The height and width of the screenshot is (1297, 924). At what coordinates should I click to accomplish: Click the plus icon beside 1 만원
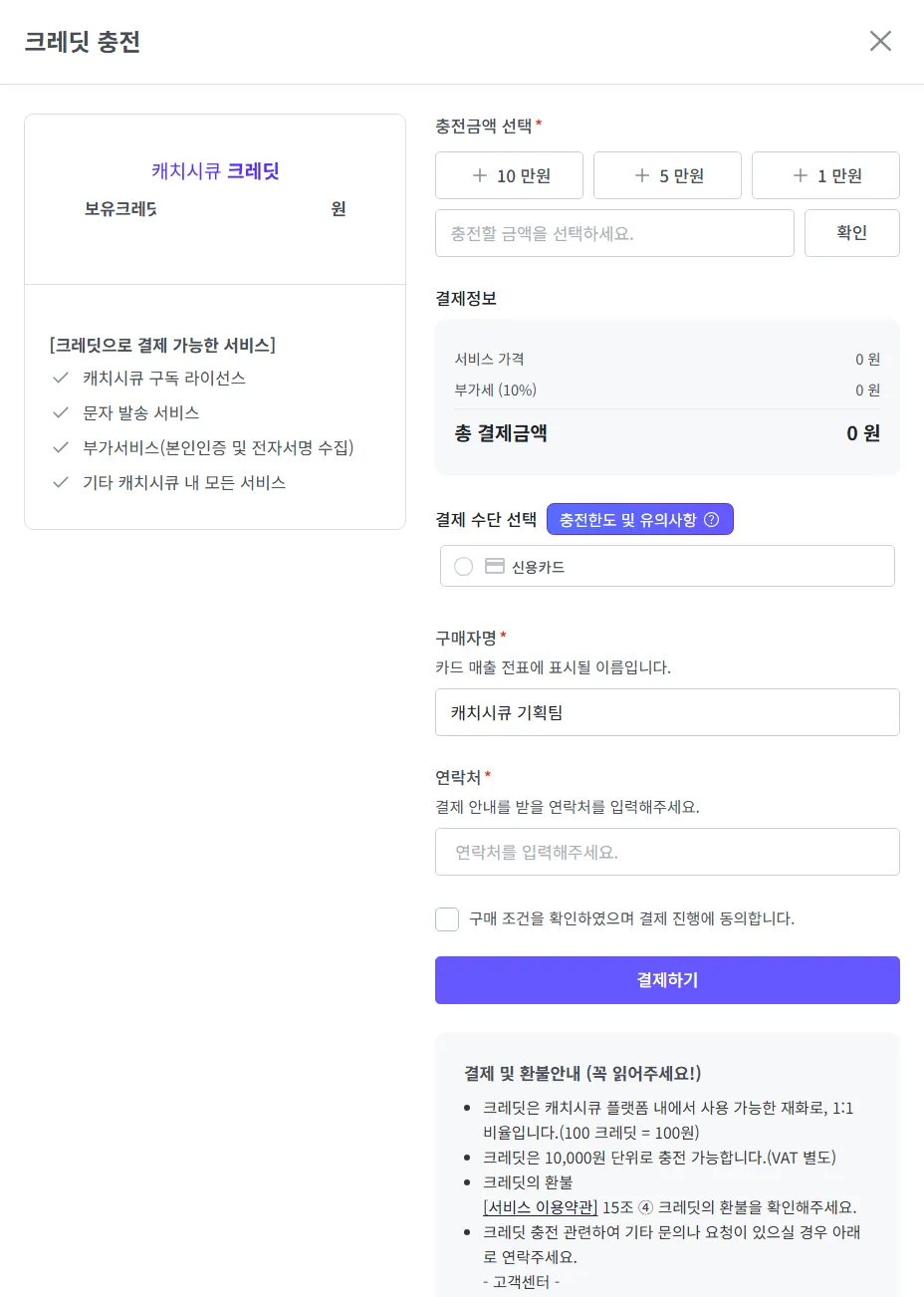pyautogui.click(x=801, y=175)
